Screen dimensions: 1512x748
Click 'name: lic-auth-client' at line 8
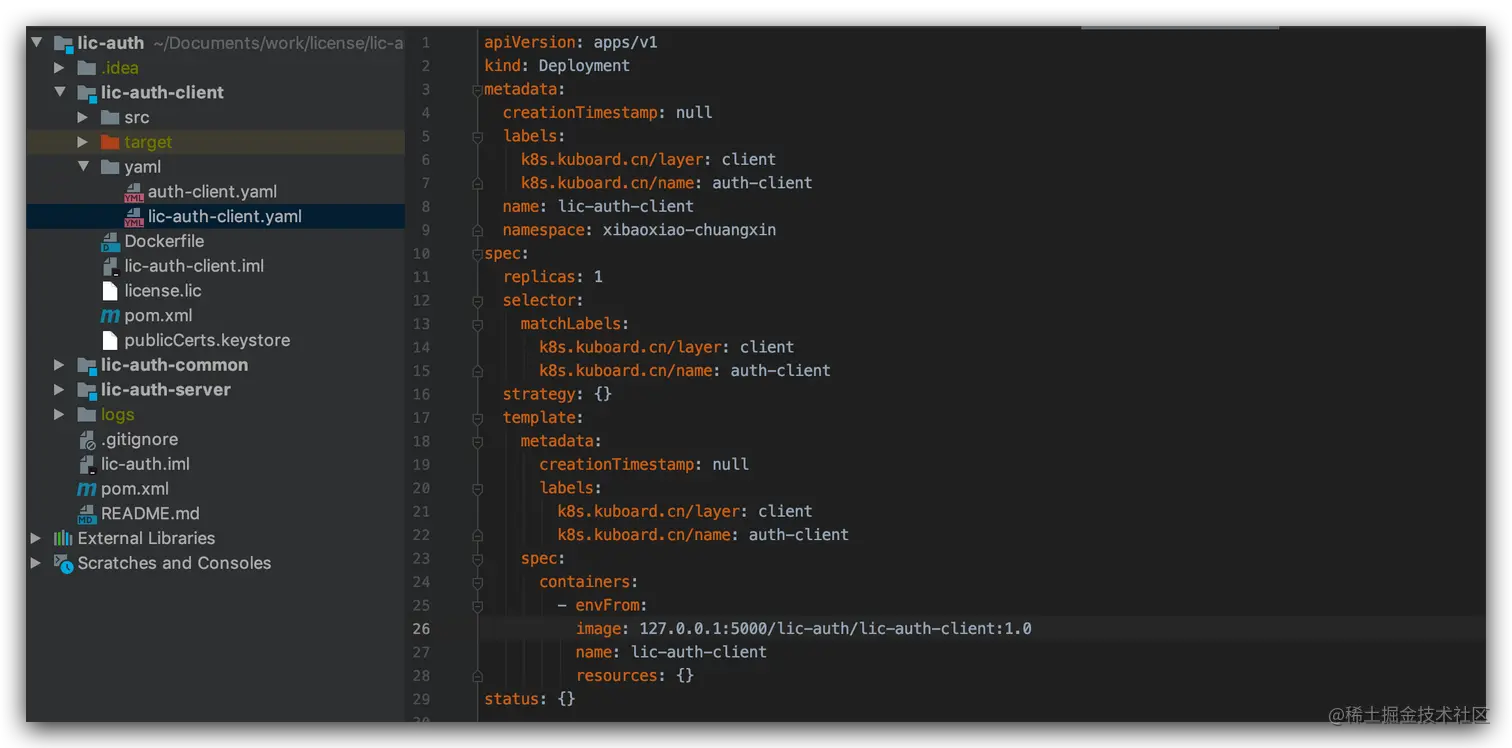pyautogui.click(x=598, y=206)
